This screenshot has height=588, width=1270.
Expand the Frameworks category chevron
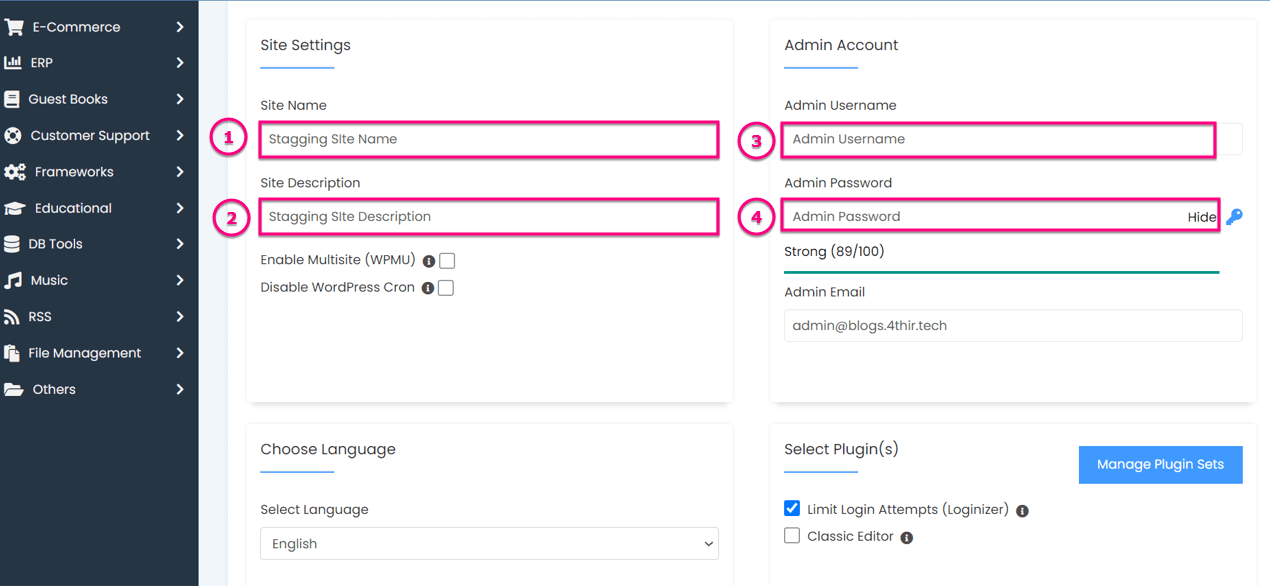pyautogui.click(x=180, y=172)
